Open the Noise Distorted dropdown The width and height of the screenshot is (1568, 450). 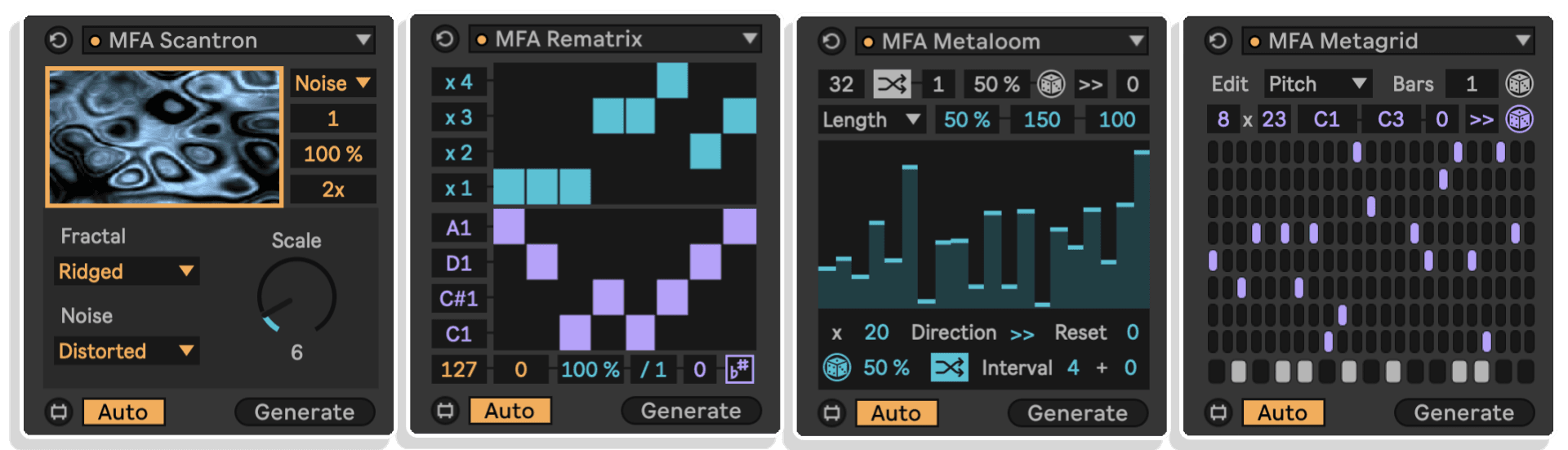tap(127, 351)
